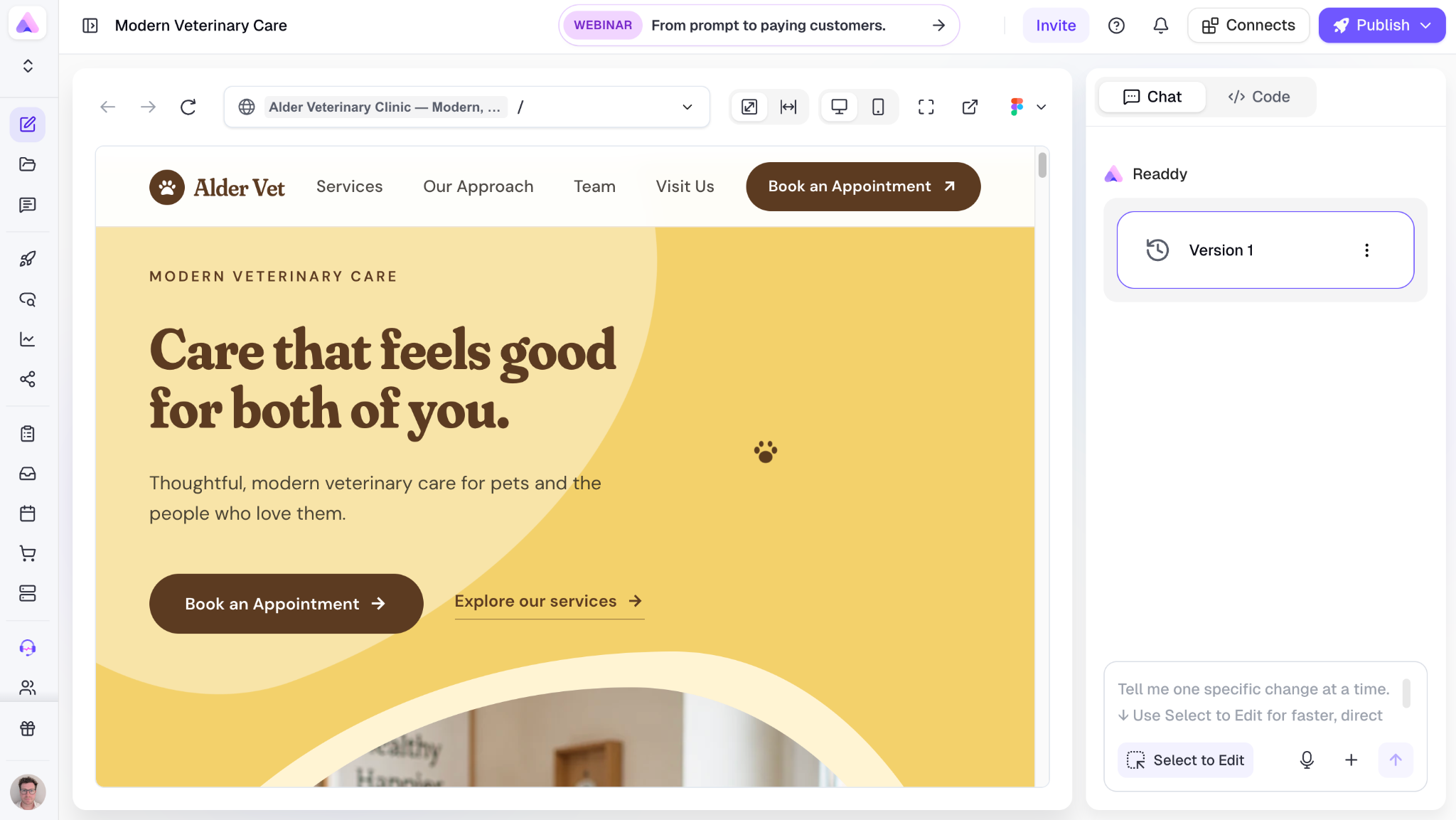
Task: Open Our Approach in the preview nav
Action: coord(478,186)
